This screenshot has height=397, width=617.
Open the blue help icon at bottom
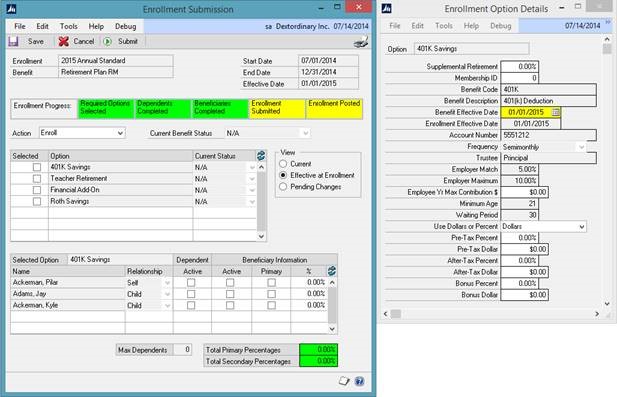(359, 381)
